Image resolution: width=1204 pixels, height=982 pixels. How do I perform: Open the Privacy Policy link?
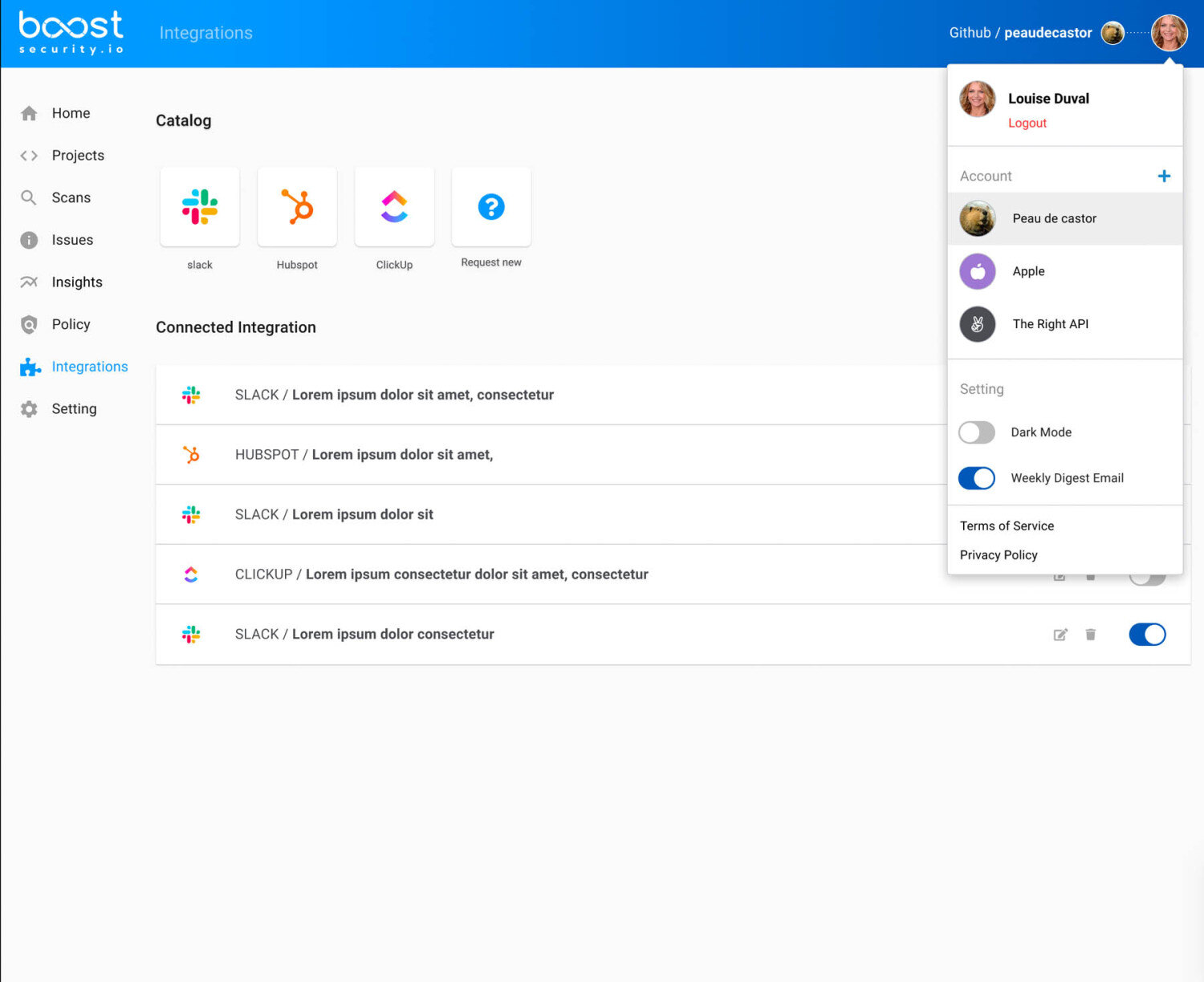coord(999,555)
